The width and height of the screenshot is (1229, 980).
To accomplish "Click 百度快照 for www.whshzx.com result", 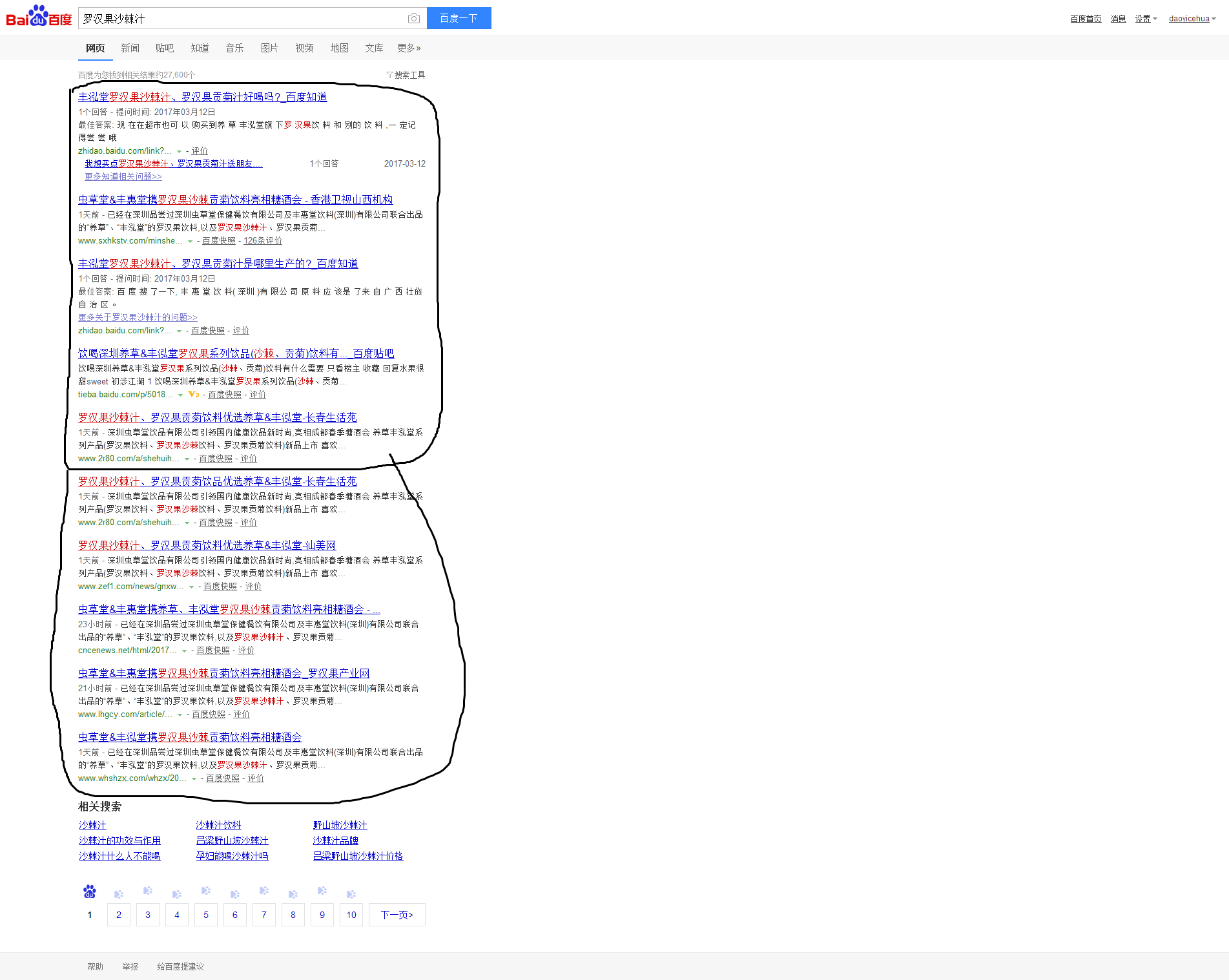I will tap(223, 778).
